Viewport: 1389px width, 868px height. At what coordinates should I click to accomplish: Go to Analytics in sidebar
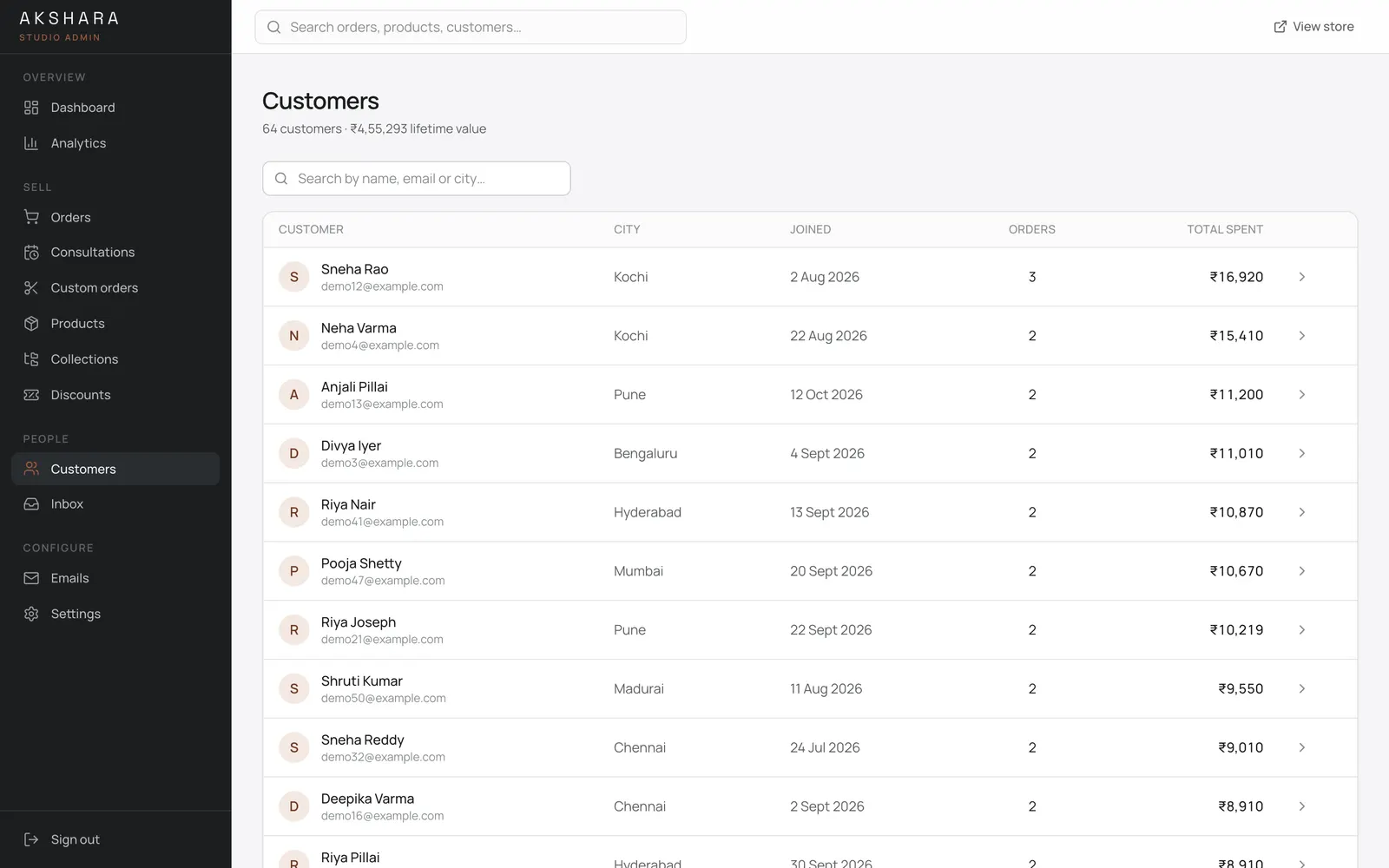[115, 143]
